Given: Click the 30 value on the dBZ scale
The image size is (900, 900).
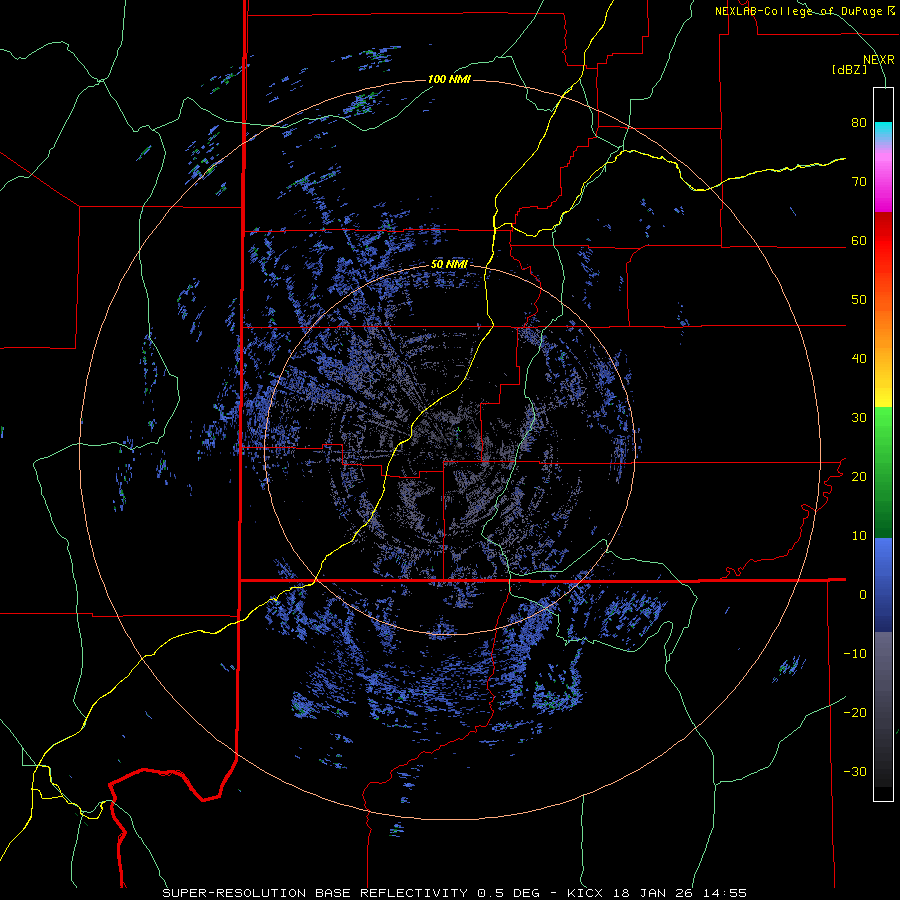Looking at the screenshot, I should [x=859, y=418].
